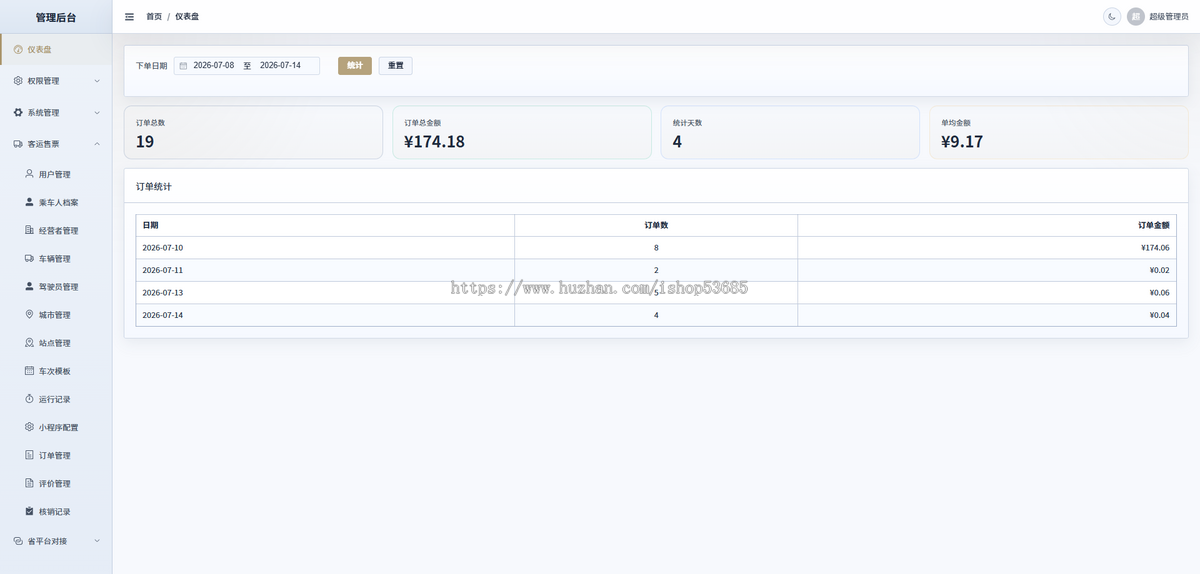Expand the 系统管理 chevron

(x=97, y=113)
